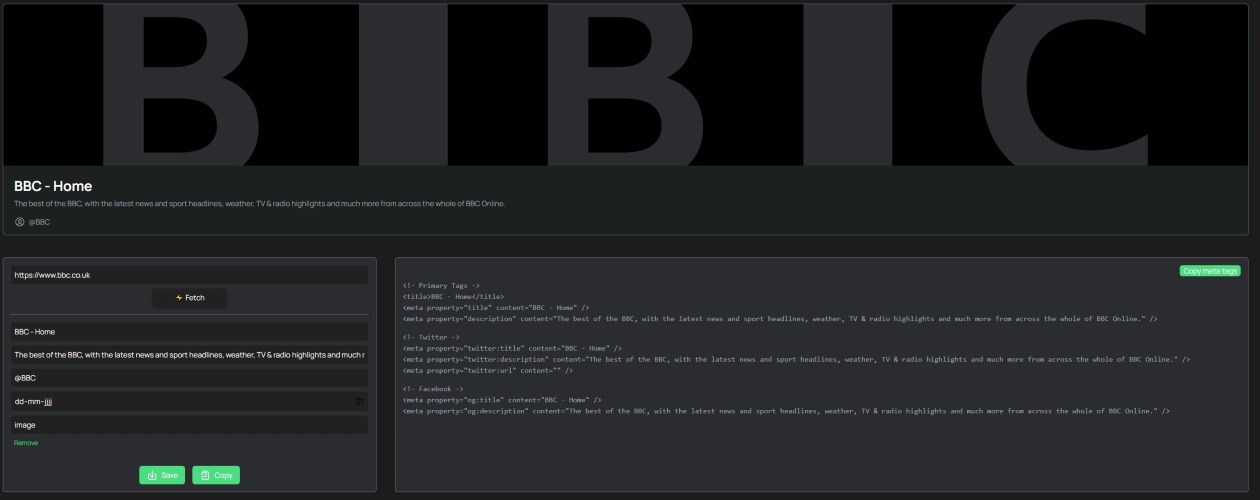The image size is (1260, 500).
Task: Click the green Remove link under image field
Action: (x=26, y=443)
